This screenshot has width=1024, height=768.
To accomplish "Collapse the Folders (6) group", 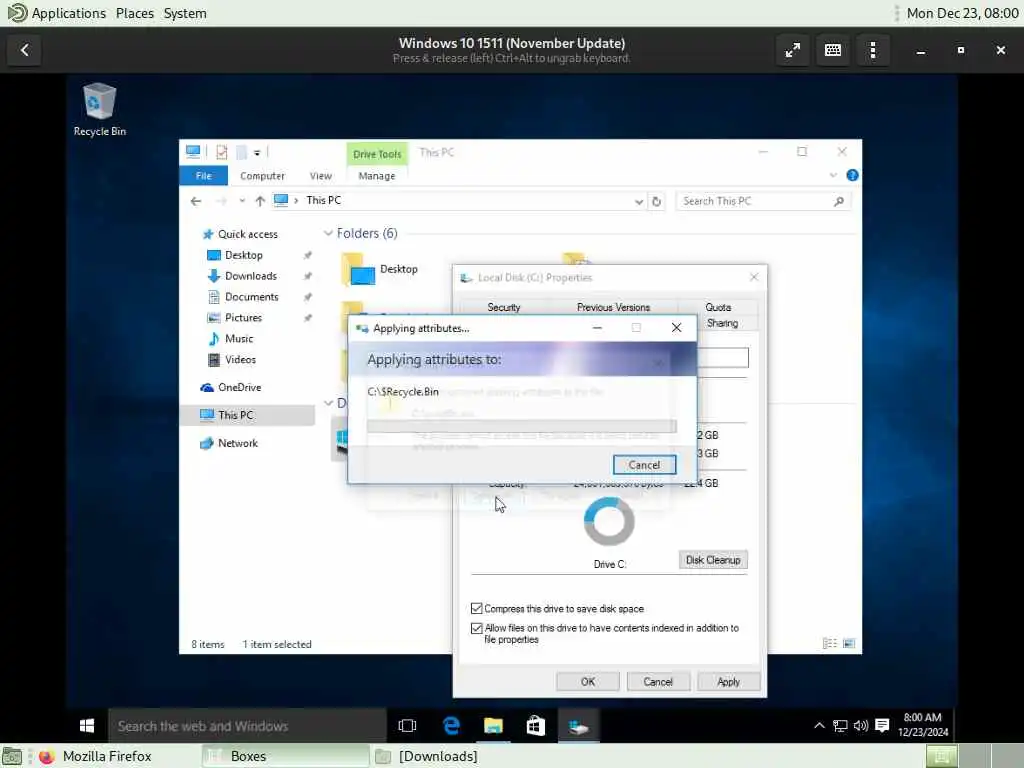I will tap(328, 233).
